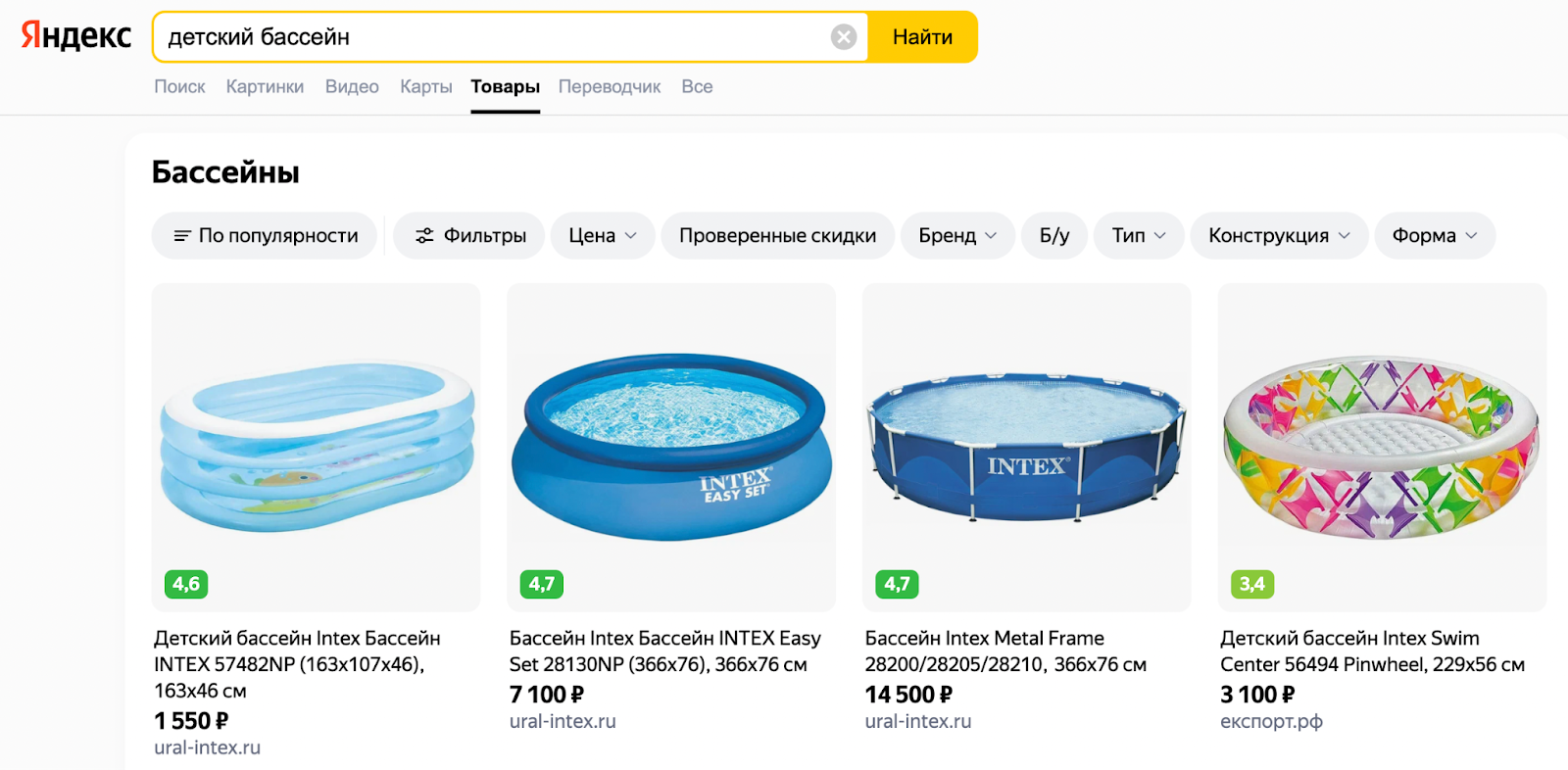Clear the search field text
Screen dimensions: 1568x770
click(843, 37)
